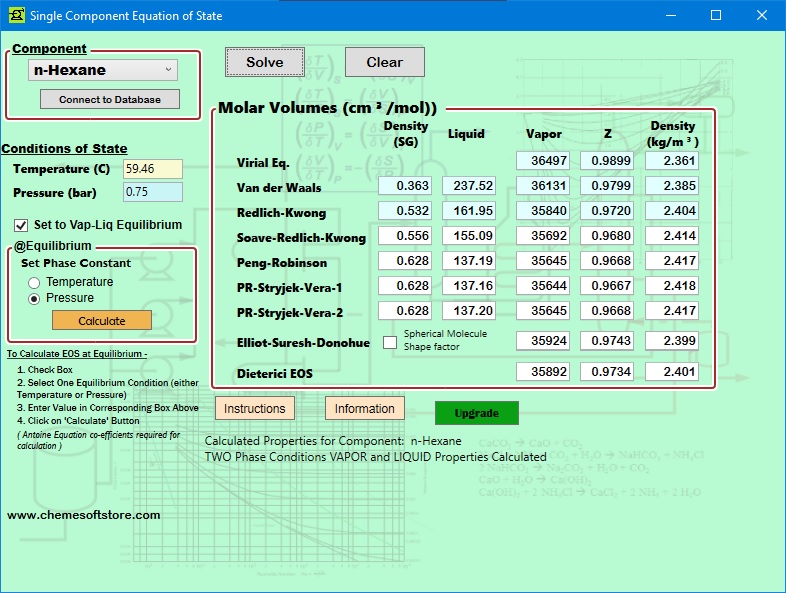Uncheck Set to Vap-Liq Equilibrium checkbox
Image resolution: width=786 pixels, height=593 pixels.
coord(21,225)
